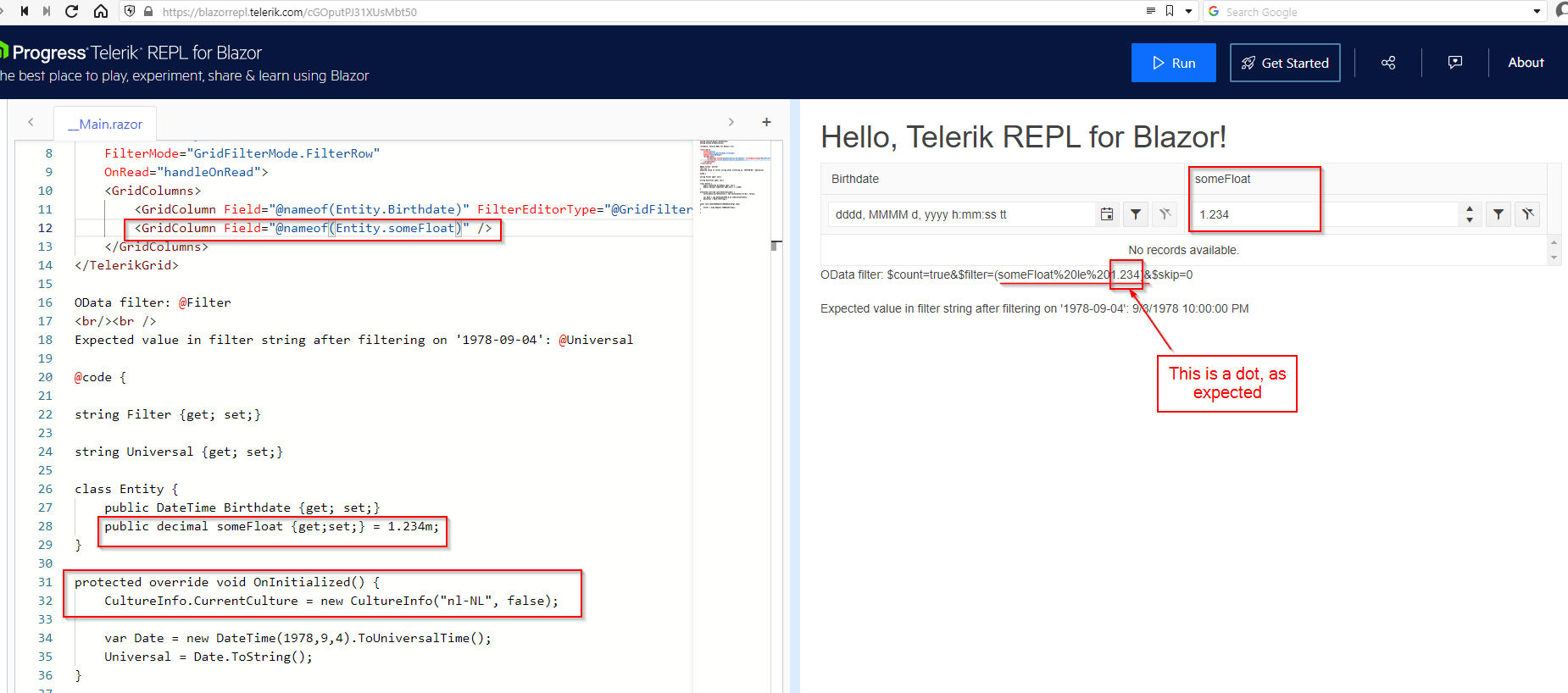
Task: Click the 'Universal = Date.ToString();' code line
Action: coord(209,657)
